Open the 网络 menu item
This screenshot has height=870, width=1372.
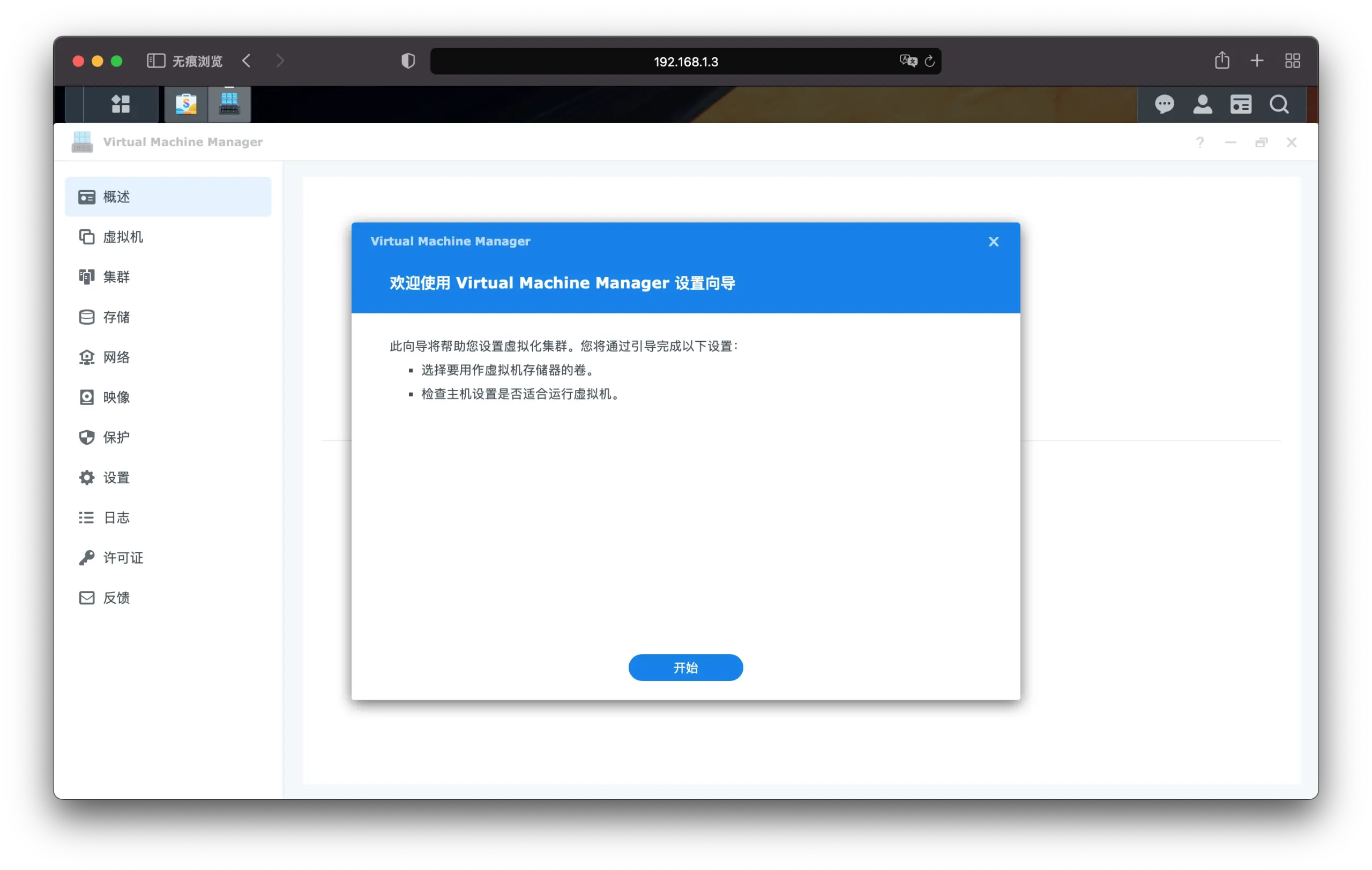click(168, 357)
